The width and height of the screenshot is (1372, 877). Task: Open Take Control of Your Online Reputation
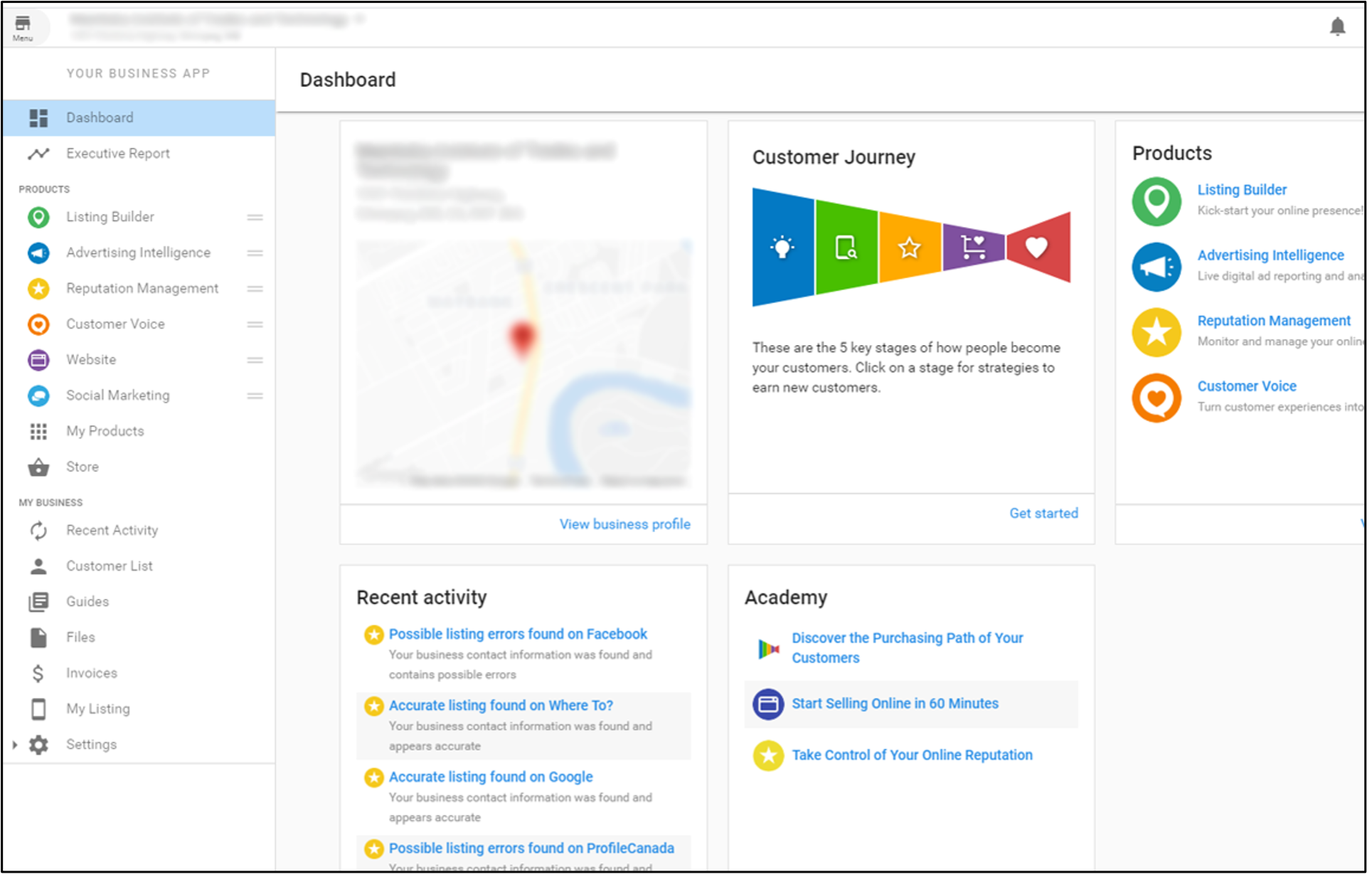click(912, 755)
